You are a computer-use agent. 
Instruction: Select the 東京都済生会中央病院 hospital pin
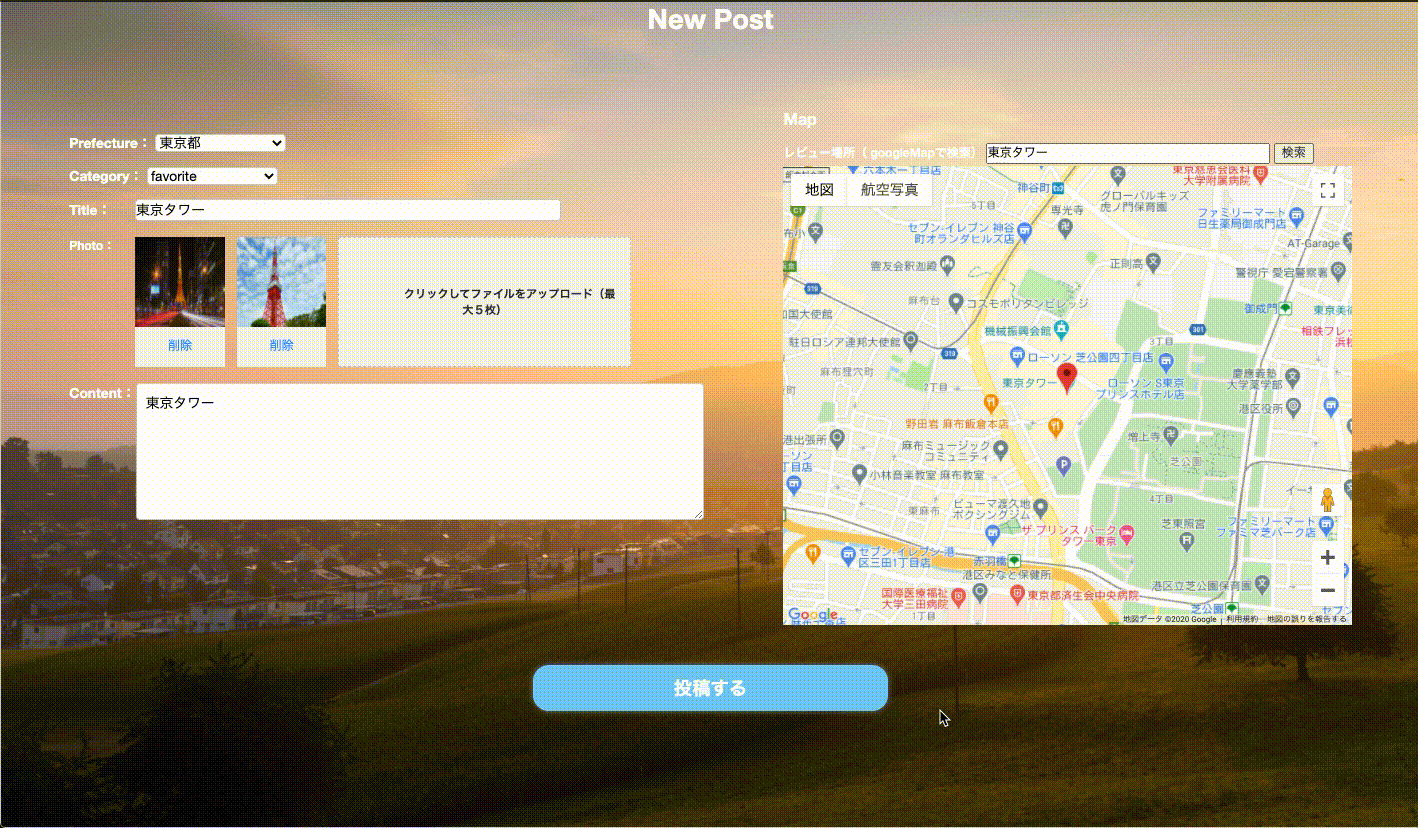(1018, 594)
